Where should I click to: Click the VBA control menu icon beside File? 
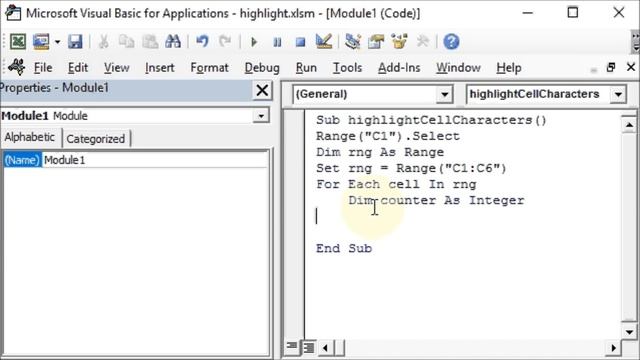[x=17, y=67]
